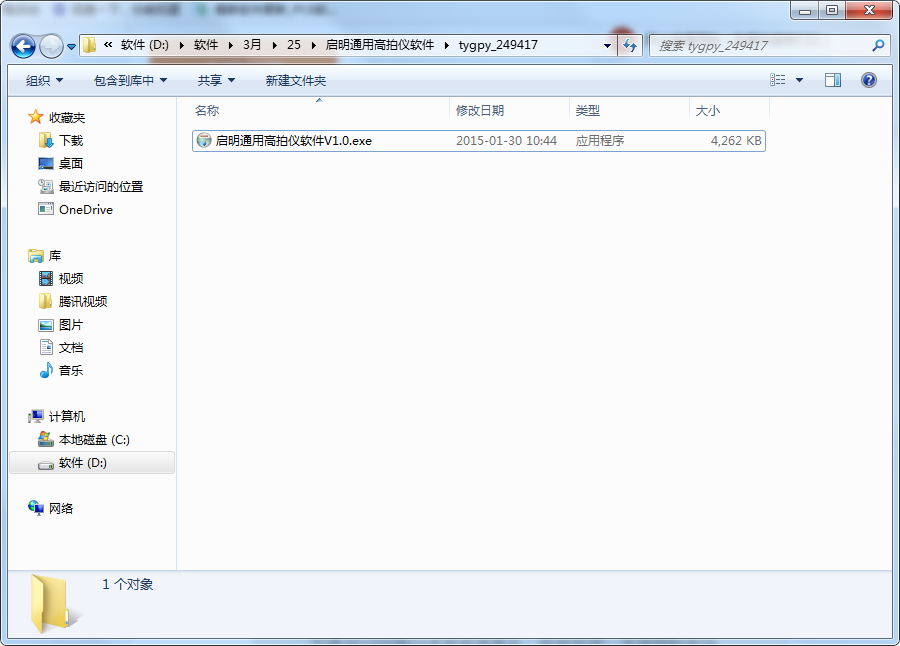The image size is (900, 646).
Task: Click the 网络 item in navigation pane
Action: (x=61, y=508)
